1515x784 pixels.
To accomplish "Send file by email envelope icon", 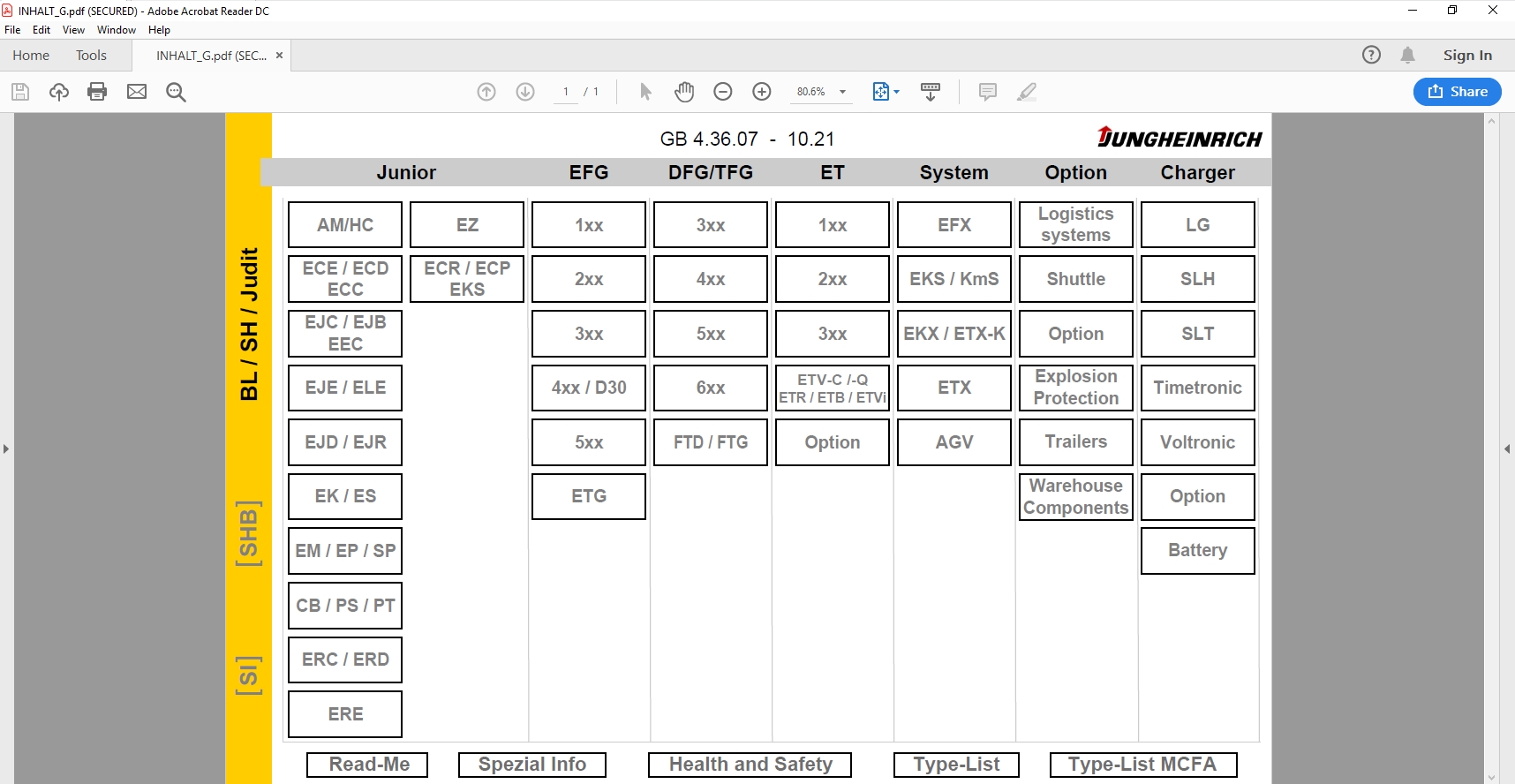I will point(137,92).
